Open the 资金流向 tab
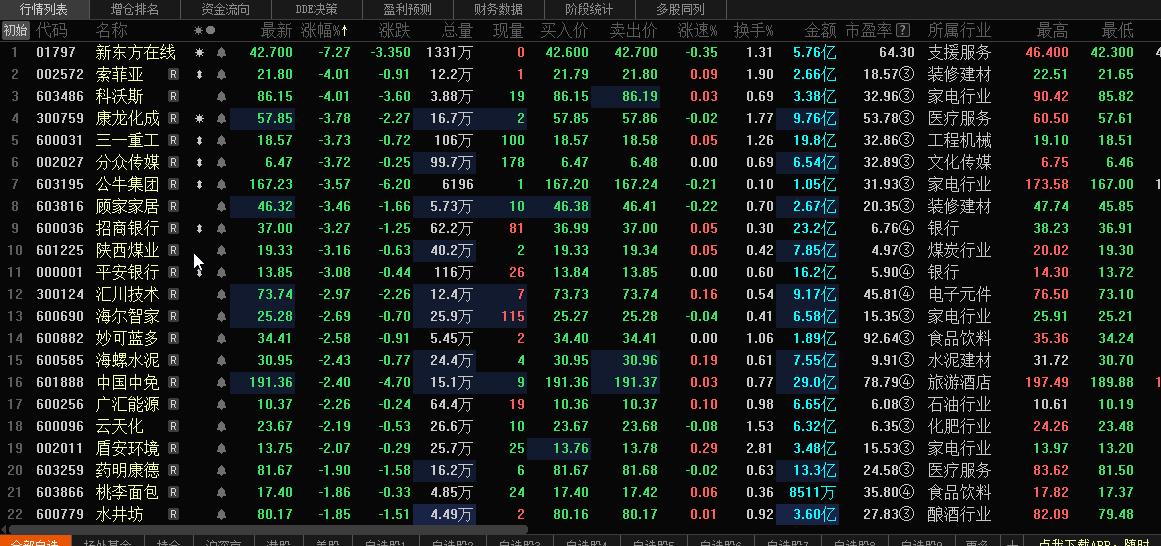Screen dimensions: 1161x546 pos(226,10)
